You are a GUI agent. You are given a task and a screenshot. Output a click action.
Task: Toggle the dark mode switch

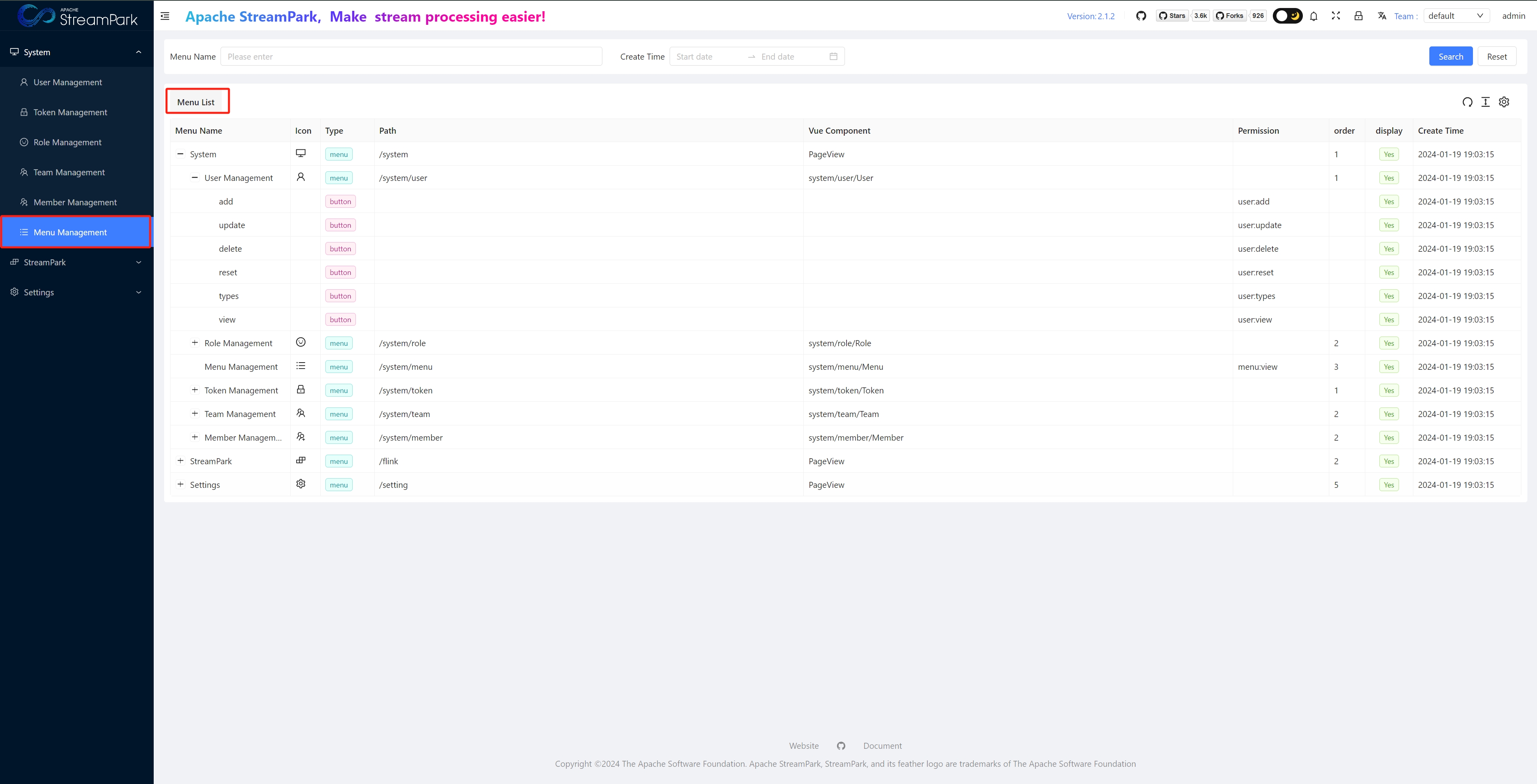pyautogui.click(x=1287, y=16)
